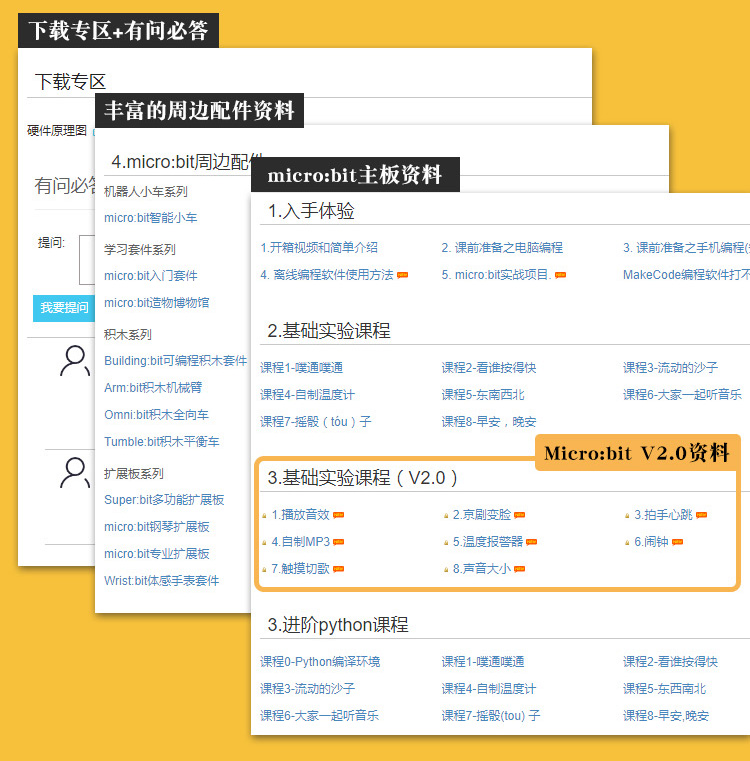Image resolution: width=750 pixels, height=761 pixels.
Task: Open V2.0 lesson 2.京剧变脸
Action: click(x=482, y=514)
